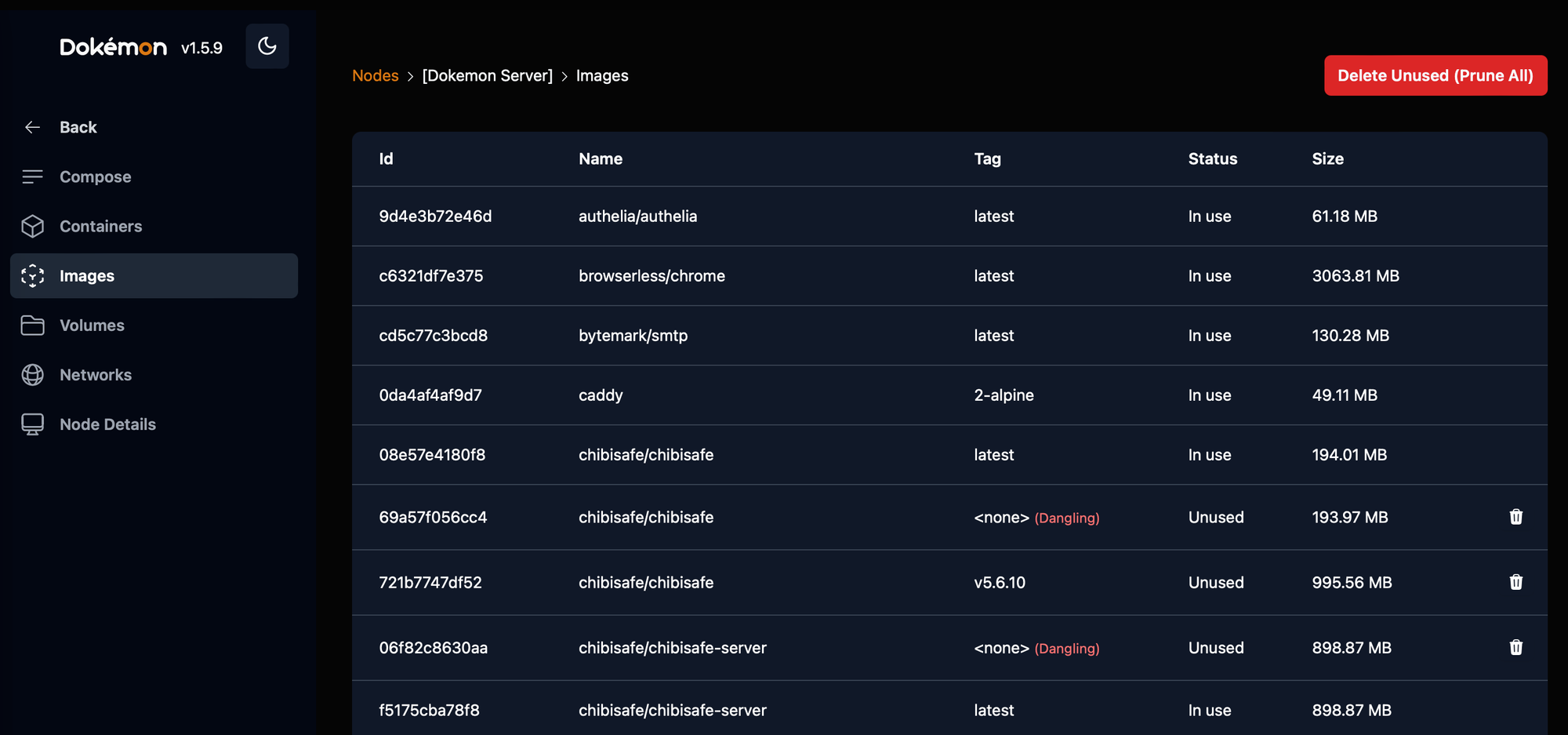Click Images breadcrumb text
The image size is (1568, 735).
click(602, 75)
